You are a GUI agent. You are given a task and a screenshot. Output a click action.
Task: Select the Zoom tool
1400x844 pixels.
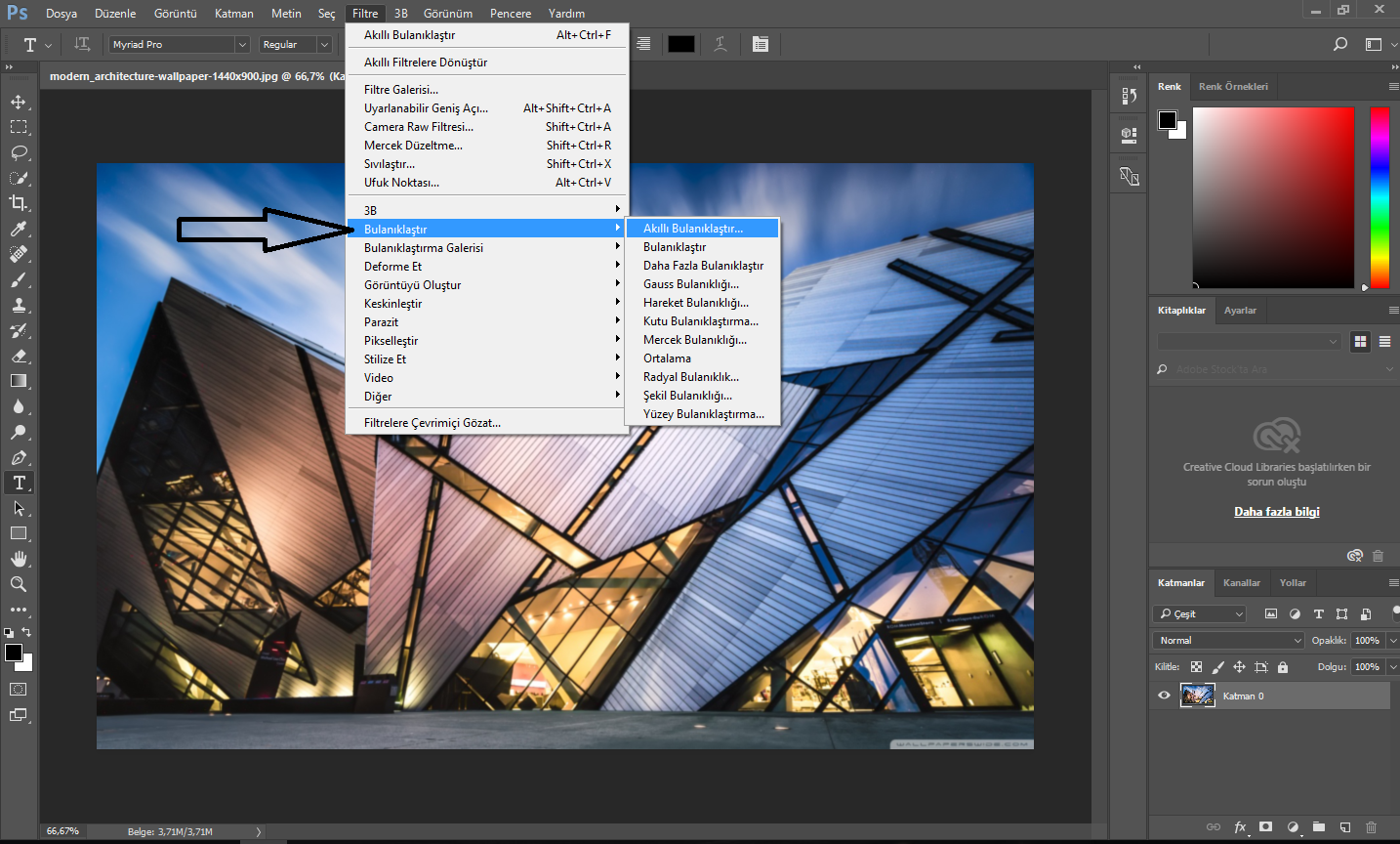(x=19, y=584)
